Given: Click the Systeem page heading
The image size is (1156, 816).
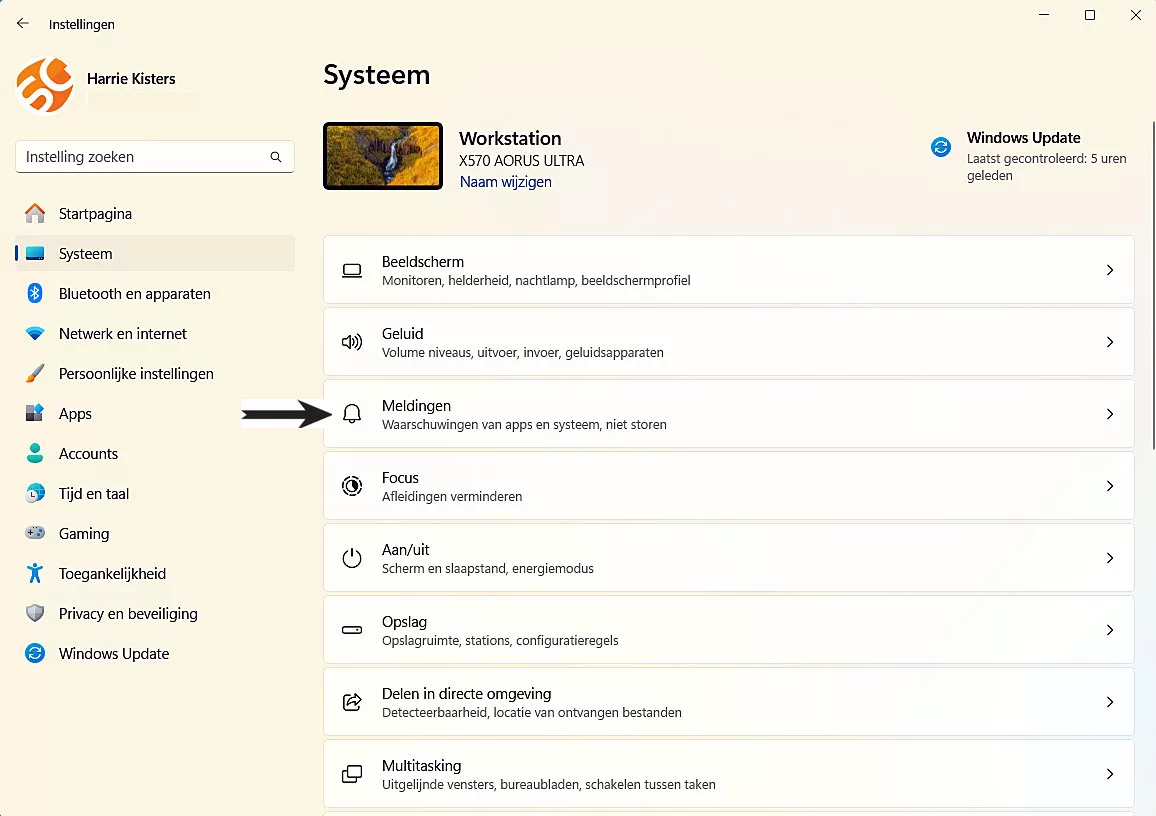Looking at the screenshot, I should 377,75.
